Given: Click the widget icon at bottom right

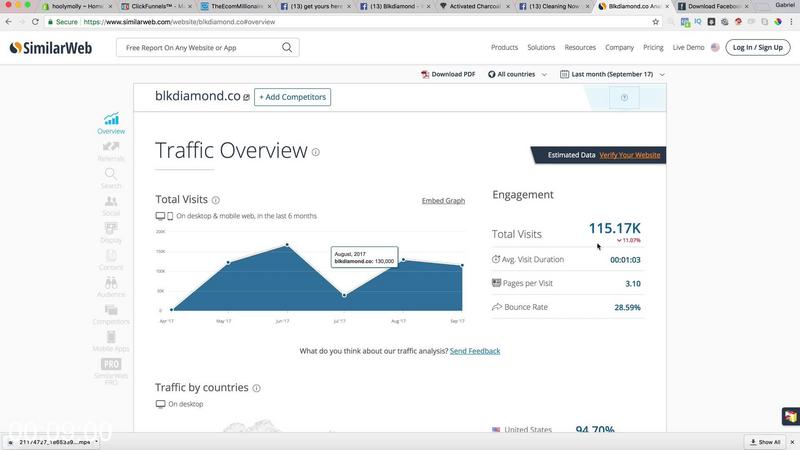Looking at the screenshot, I should pyautogui.click(x=790, y=416).
